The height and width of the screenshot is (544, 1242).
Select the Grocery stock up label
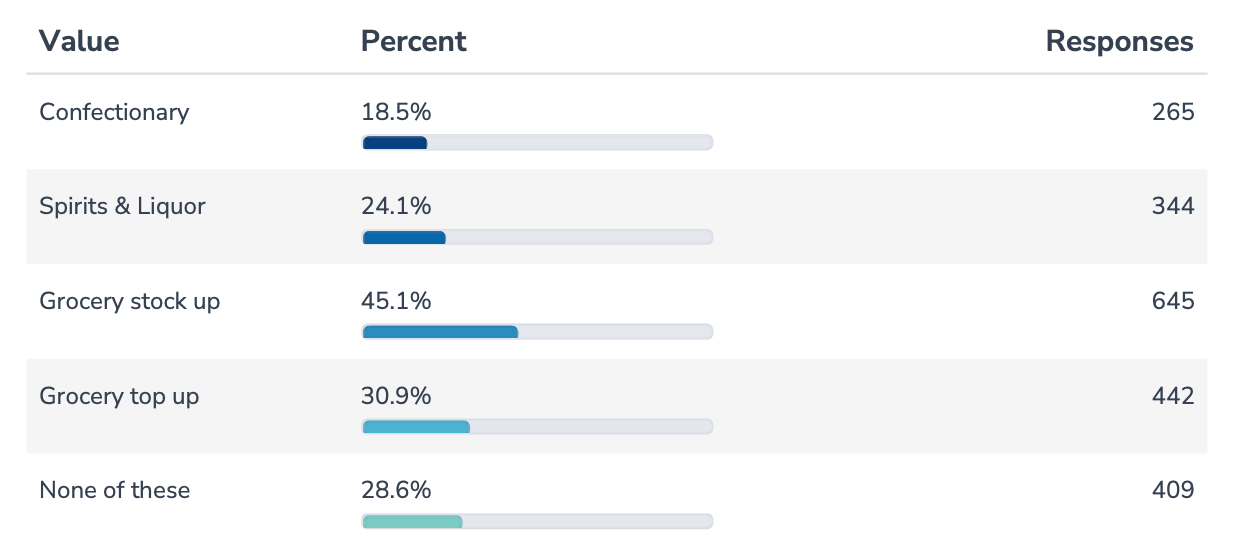pos(129,301)
